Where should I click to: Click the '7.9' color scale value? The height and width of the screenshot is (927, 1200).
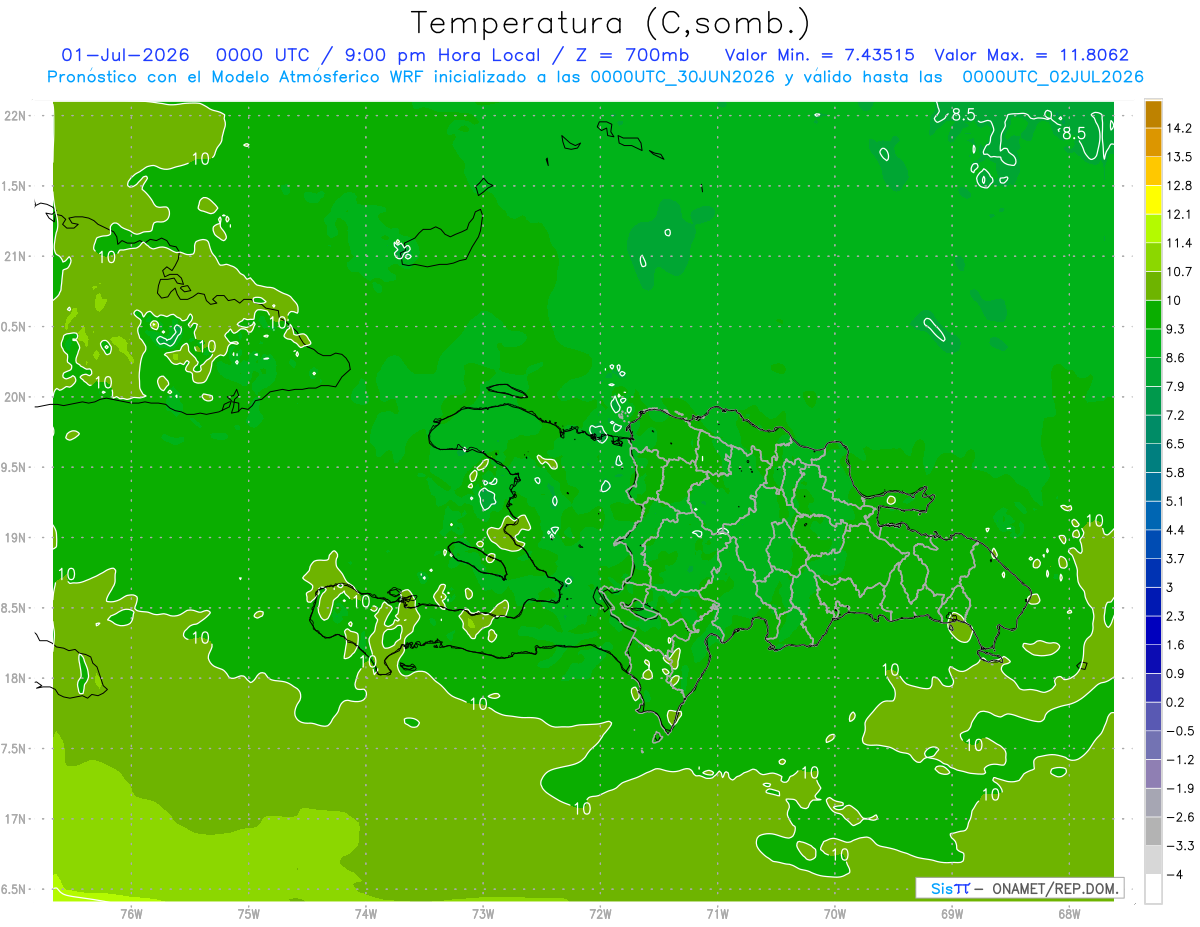tap(1177, 386)
